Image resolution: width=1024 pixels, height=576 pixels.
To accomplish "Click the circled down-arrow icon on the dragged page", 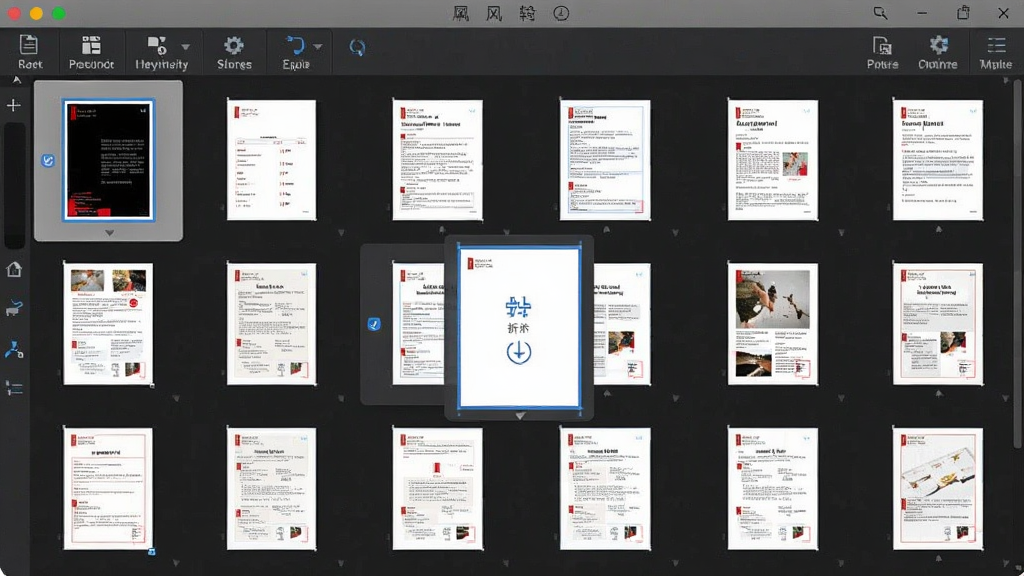I will (x=519, y=353).
